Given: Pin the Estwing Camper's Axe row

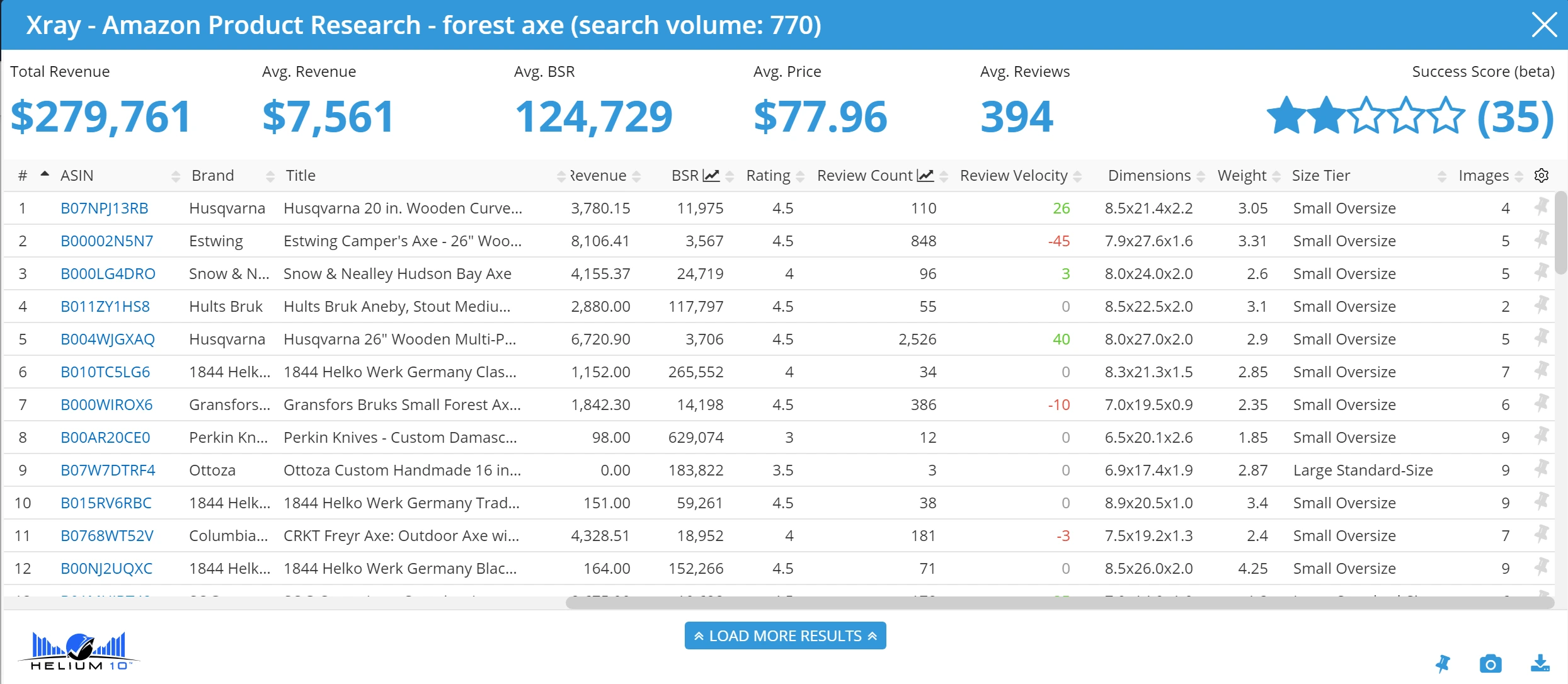Looking at the screenshot, I should point(1541,239).
